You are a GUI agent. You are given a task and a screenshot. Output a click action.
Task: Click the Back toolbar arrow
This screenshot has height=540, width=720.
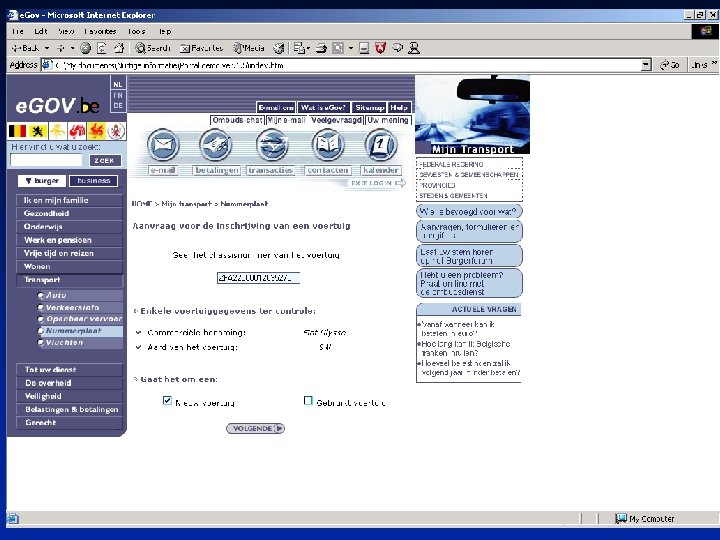coord(25,48)
